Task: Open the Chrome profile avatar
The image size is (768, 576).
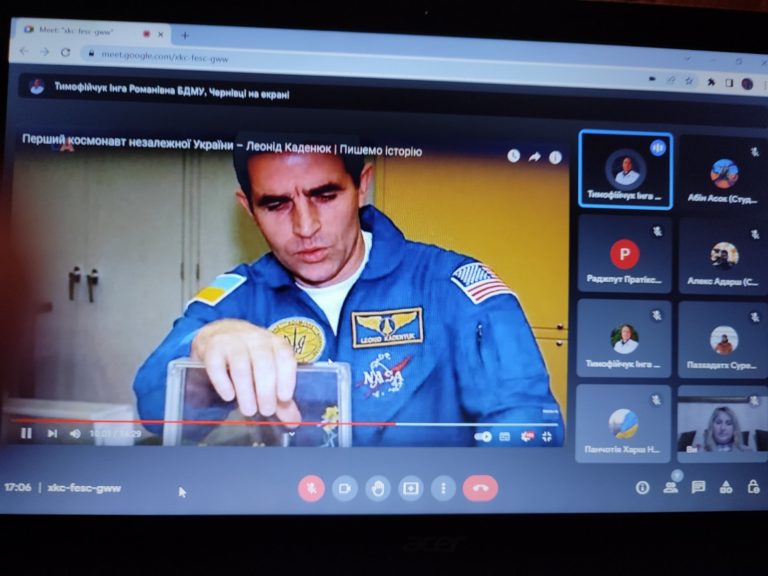Action: pyautogui.click(x=747, y=84)
